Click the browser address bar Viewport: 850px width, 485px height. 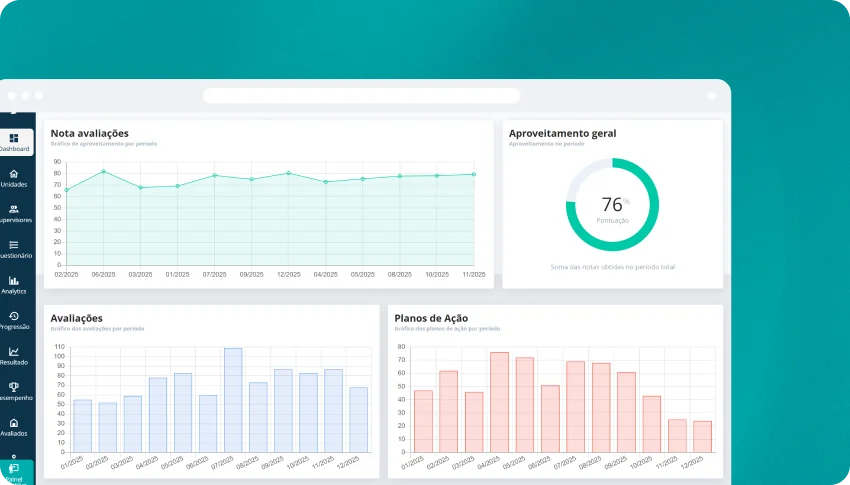(361, 96)
